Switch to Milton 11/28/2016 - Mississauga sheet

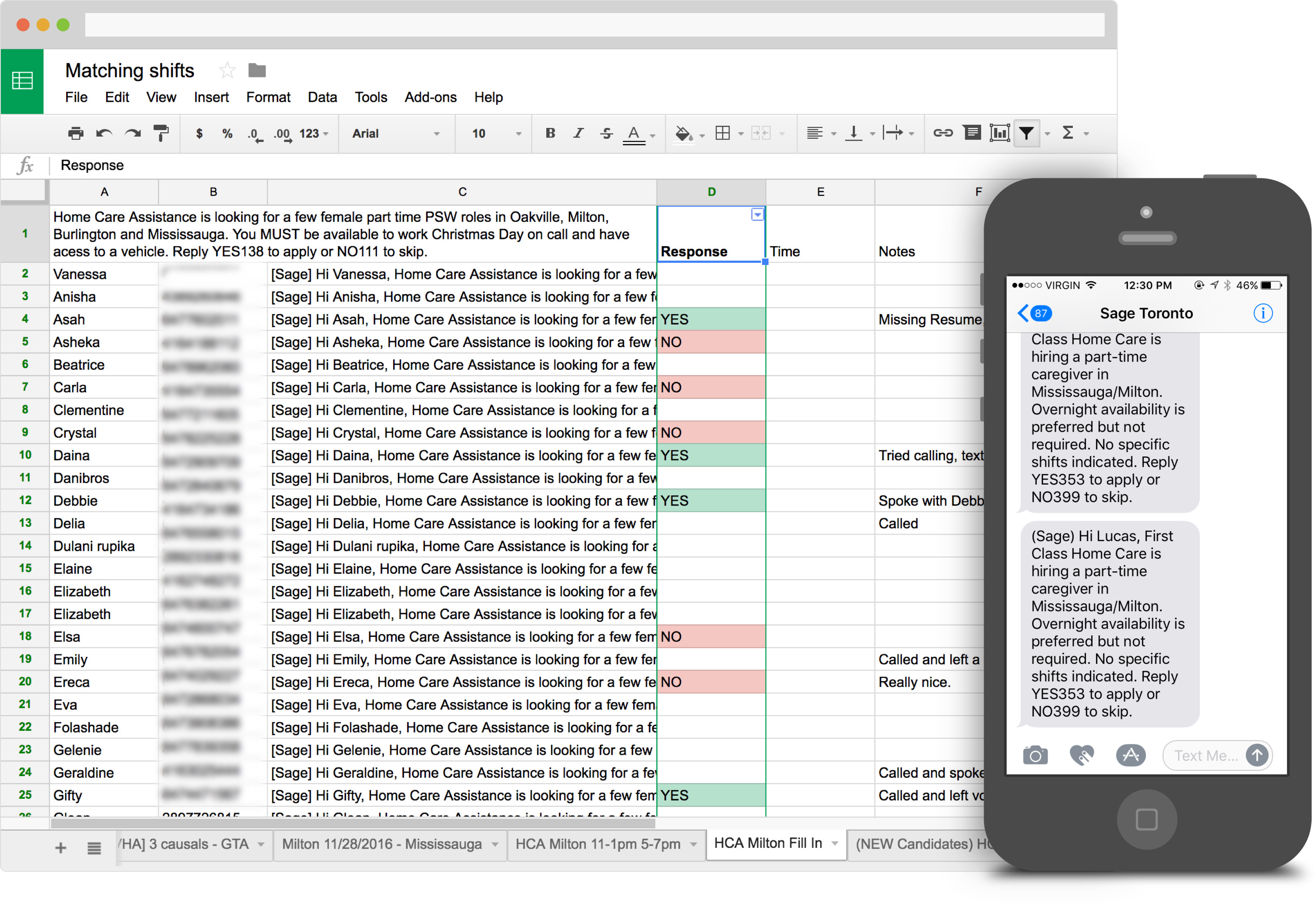click(x=390, y=844)
